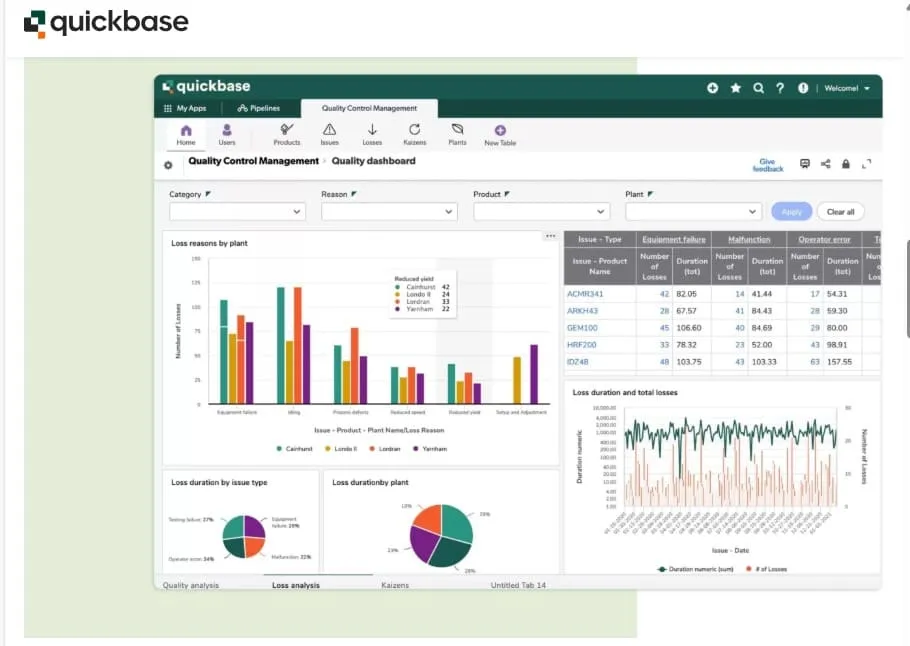Open the Plants table icon

click(457, 135)
